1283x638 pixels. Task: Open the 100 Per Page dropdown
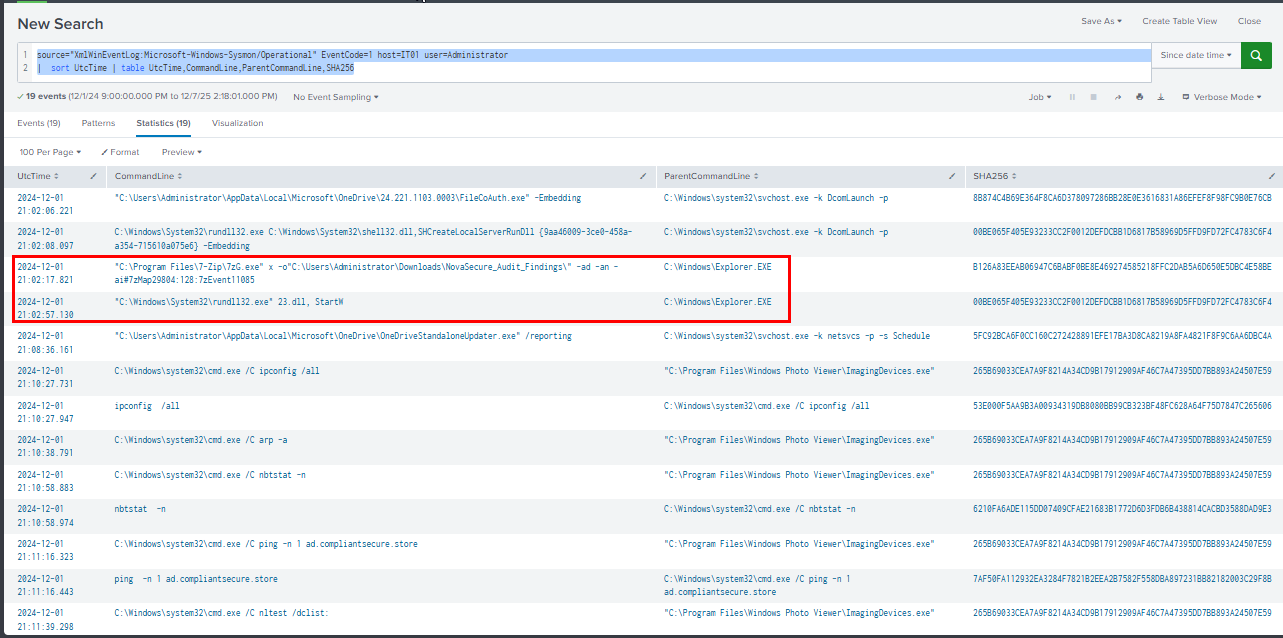(x=50, y=152)
